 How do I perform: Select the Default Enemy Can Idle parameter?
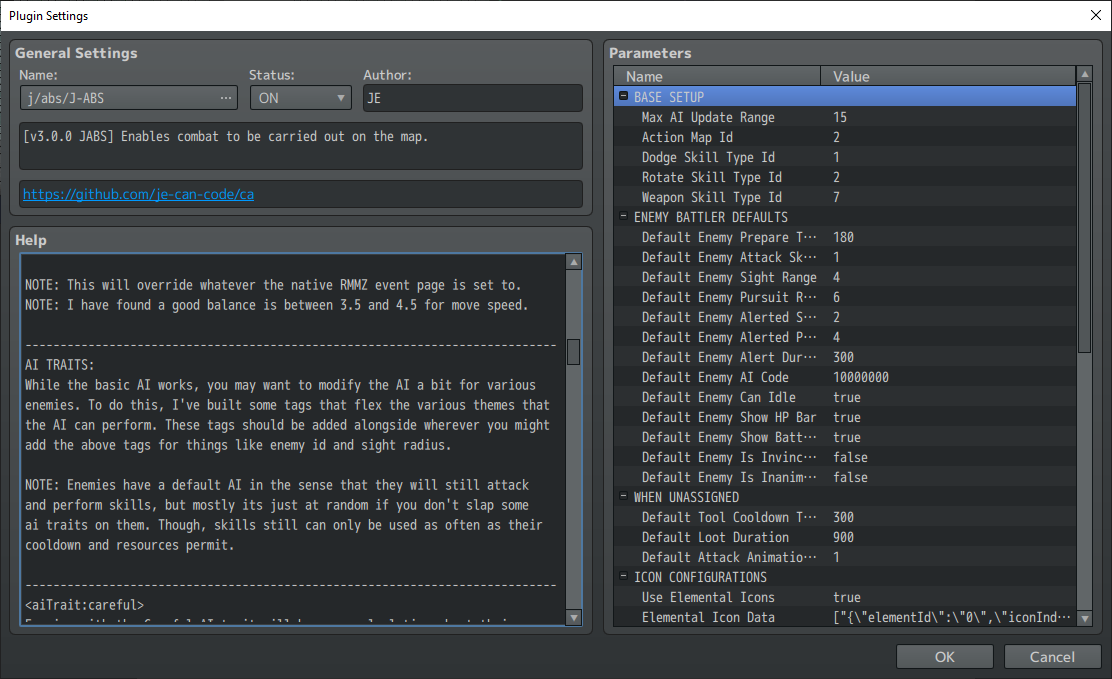pos(845,397)
